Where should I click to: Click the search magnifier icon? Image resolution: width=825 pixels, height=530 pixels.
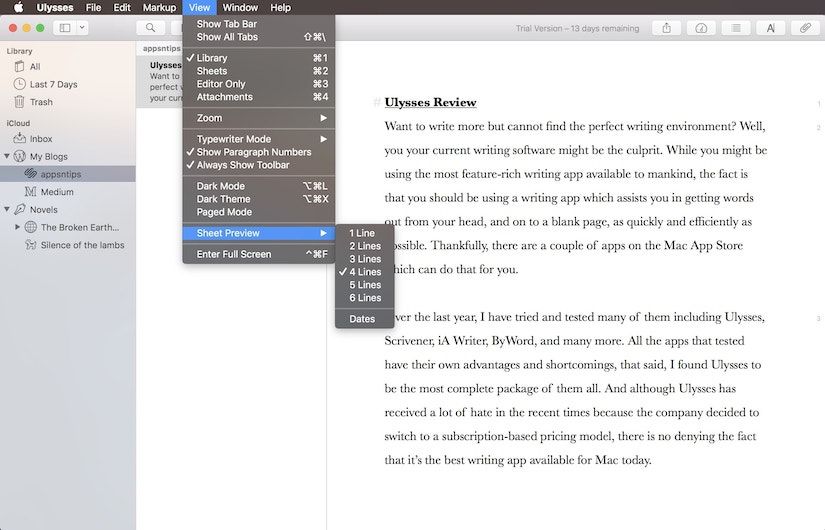point(150,28)
